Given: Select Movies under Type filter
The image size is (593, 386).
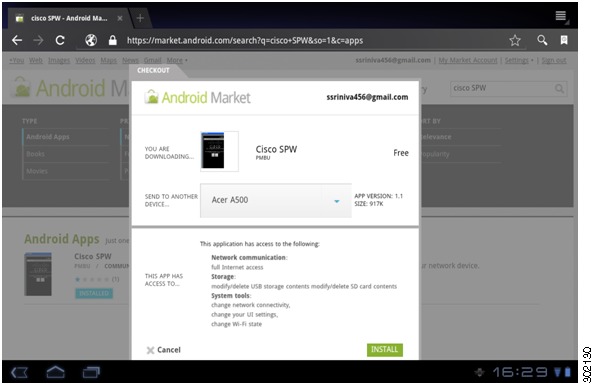Looking at the screenshot, I should coord(37,171).
